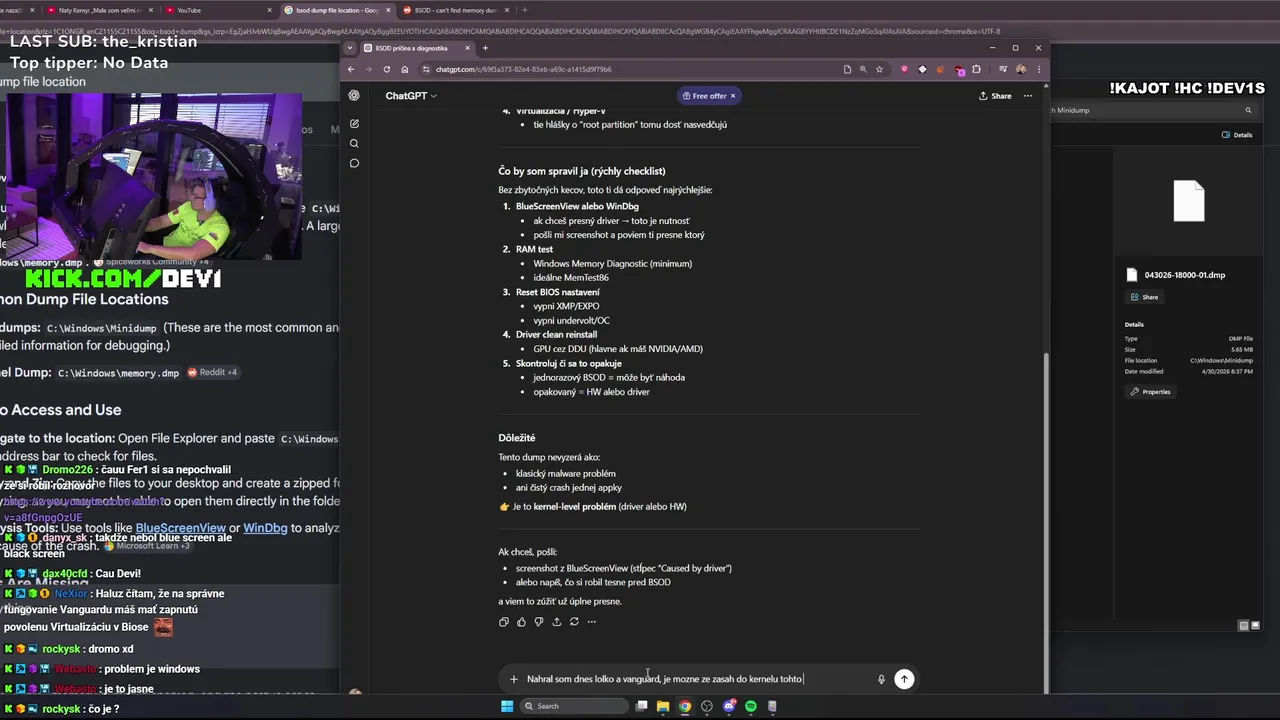Viewport: 1280px width, 720px height.
Task: Open Discord from the taskbar
Action: (729, 706)
